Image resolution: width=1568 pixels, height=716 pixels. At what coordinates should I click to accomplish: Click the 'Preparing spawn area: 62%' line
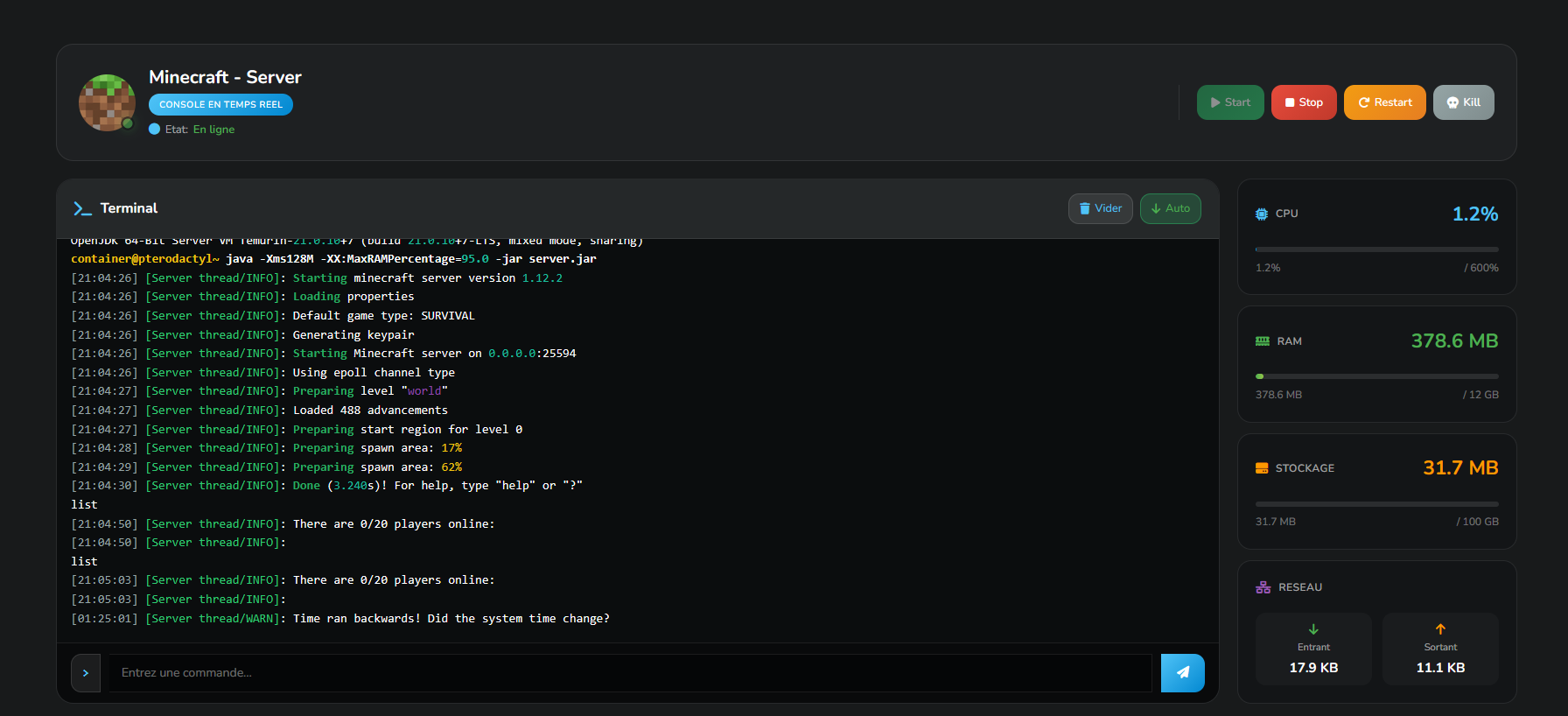click(266, 467)
